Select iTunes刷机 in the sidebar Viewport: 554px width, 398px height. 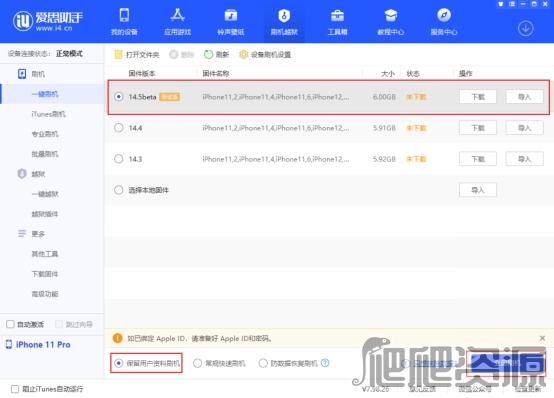tap(48, 114)
